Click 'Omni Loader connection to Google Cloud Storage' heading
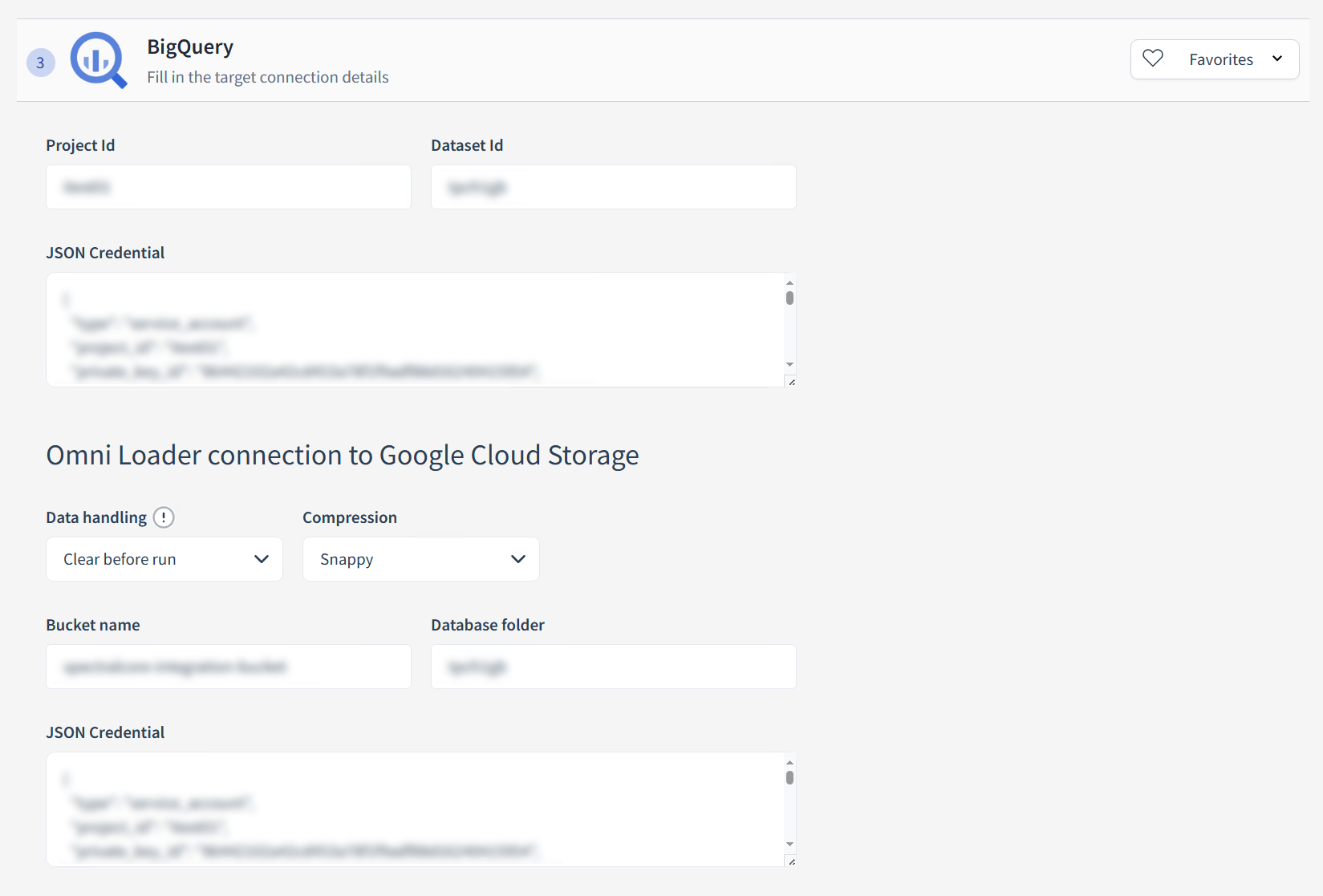 343,456
